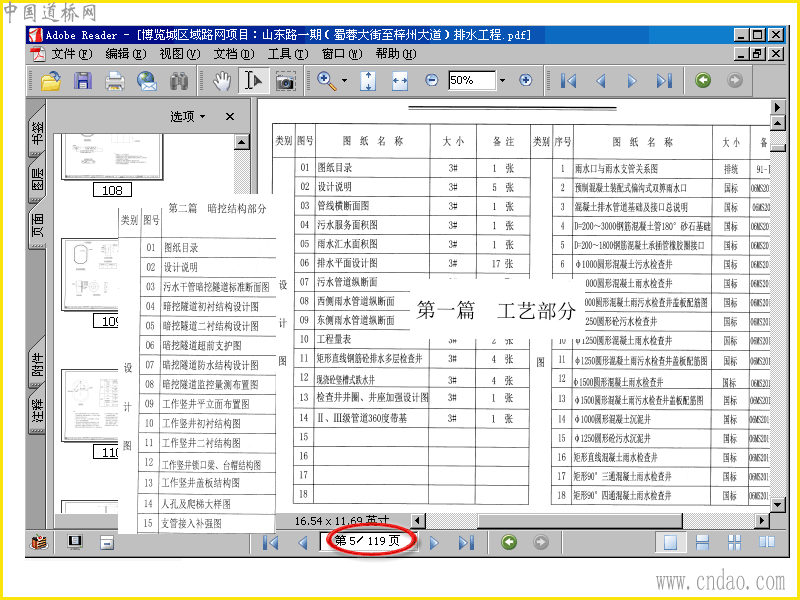Open the 选项 options dropdown
This screenshot has width=800, height=600.
point(188,117)
